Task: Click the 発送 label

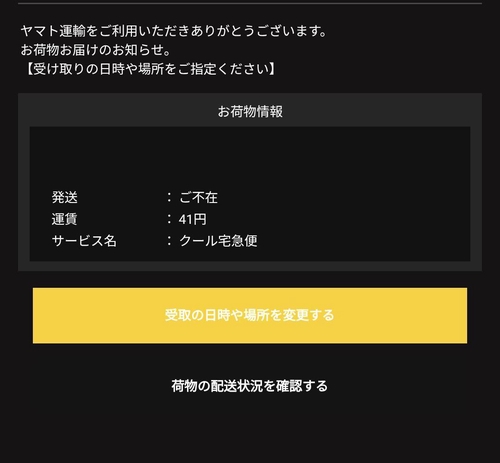Action: click(x=65, y=197)
